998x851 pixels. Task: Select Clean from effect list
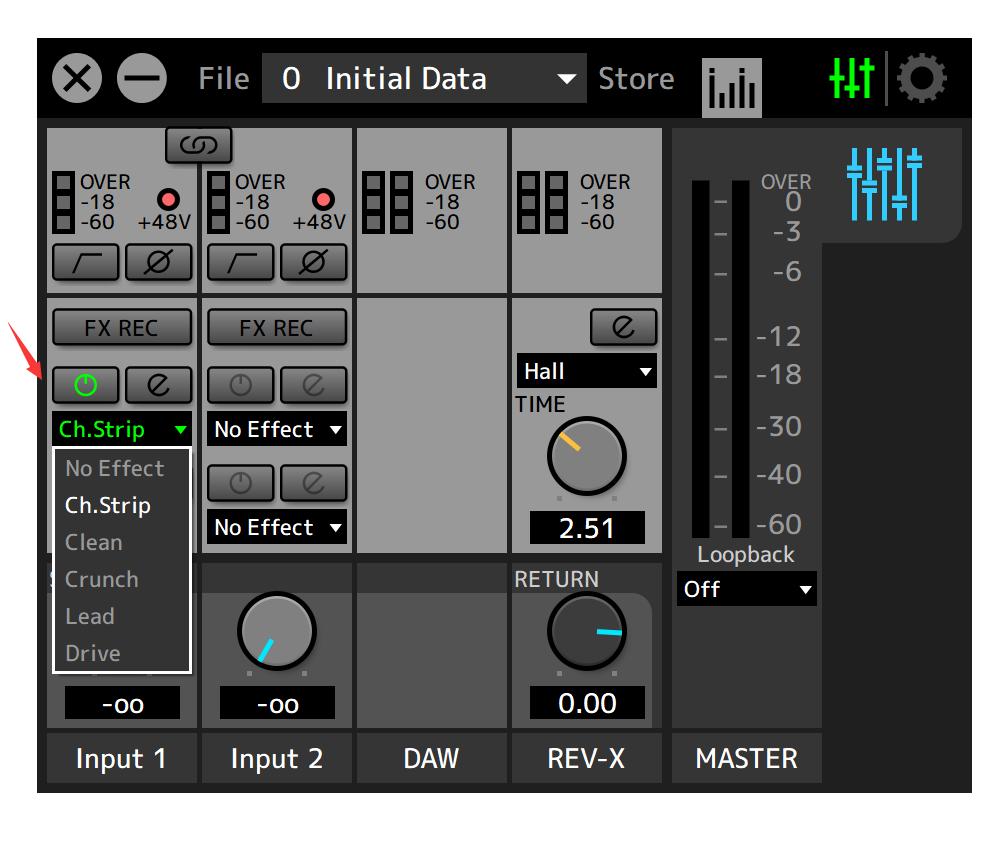[94, 542]
